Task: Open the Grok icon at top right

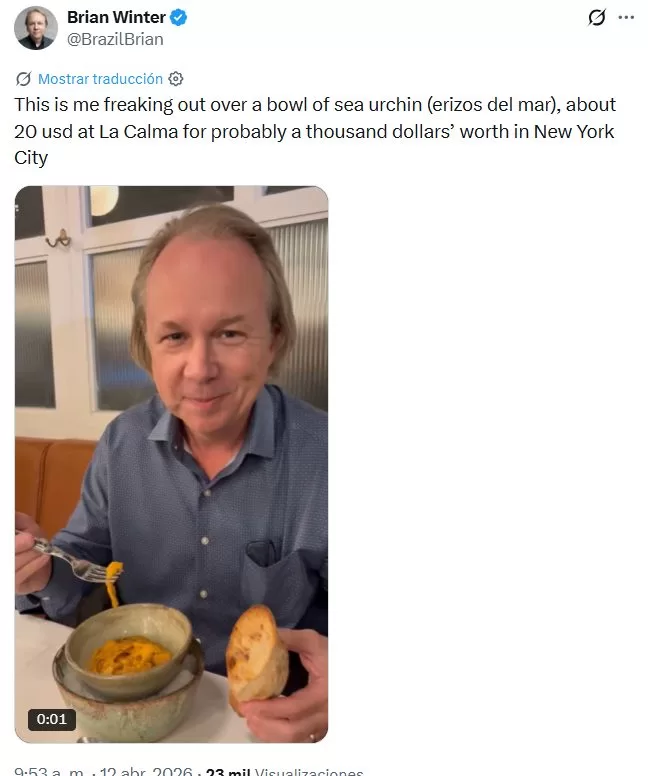Action: (x=597, y=18)
